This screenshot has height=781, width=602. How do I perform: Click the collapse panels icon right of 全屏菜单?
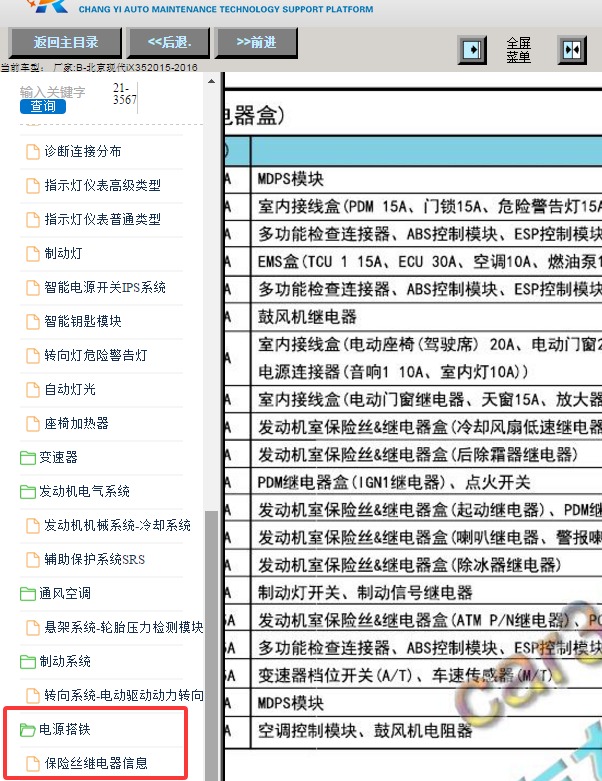(572, 50)
